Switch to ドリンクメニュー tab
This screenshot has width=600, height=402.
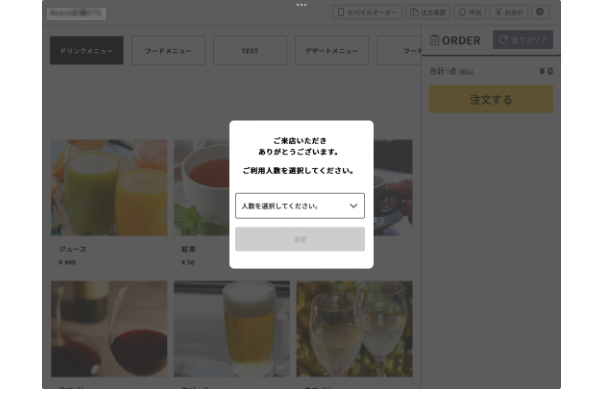click(87, 50)
